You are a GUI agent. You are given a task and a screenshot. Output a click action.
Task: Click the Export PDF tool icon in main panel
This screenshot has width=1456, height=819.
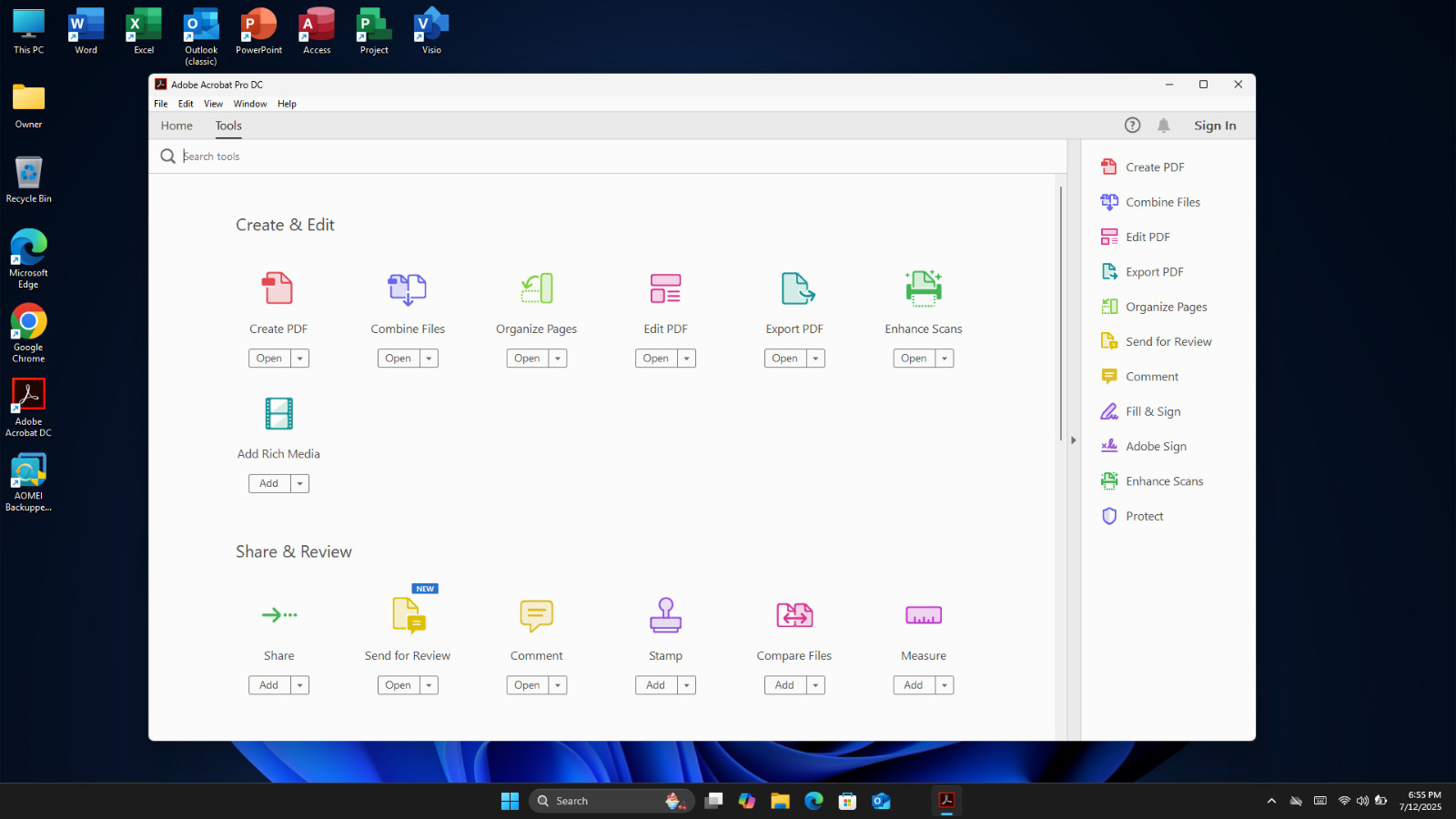797,288
